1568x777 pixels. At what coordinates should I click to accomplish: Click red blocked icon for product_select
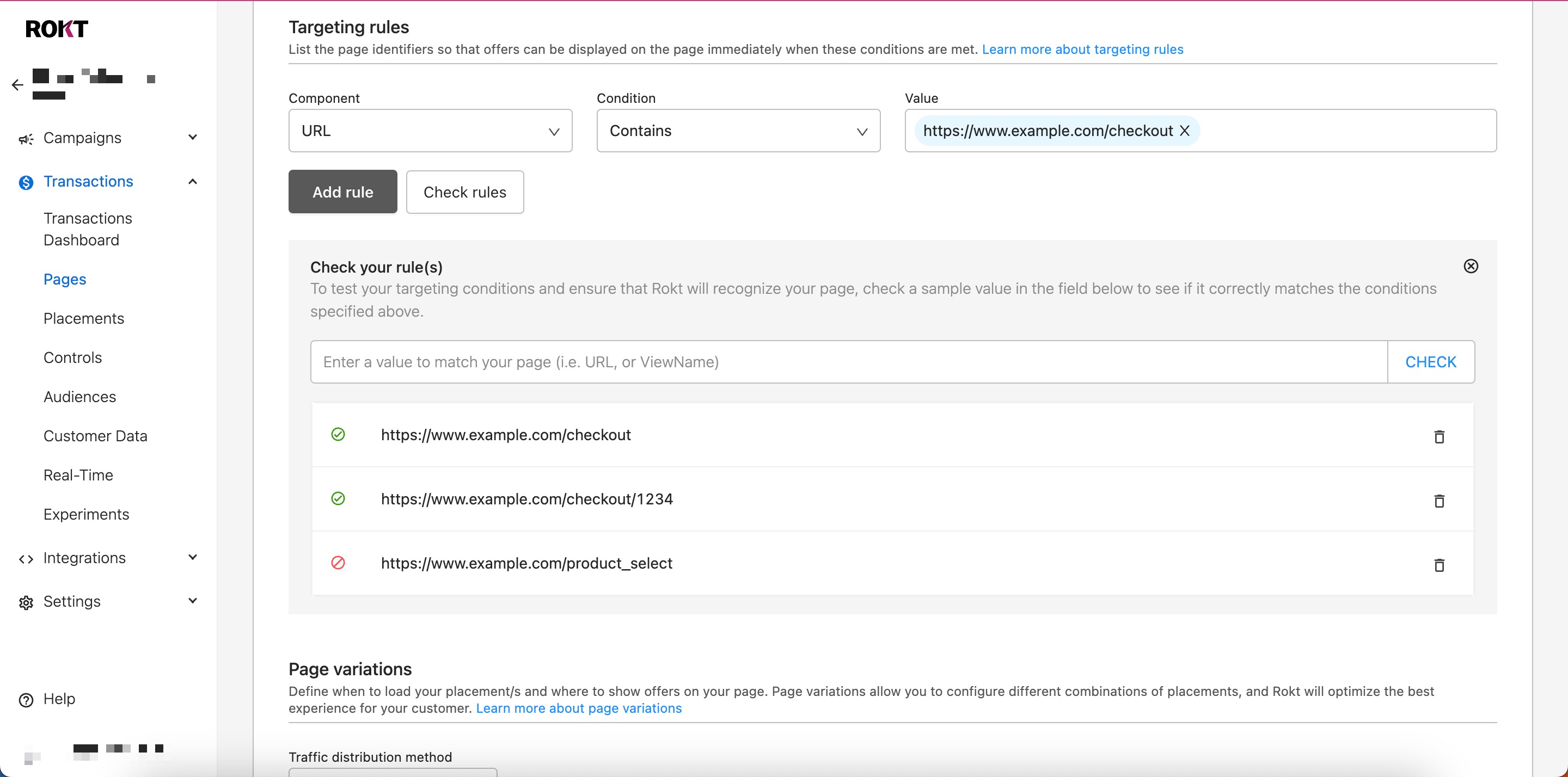pos(338,563)
